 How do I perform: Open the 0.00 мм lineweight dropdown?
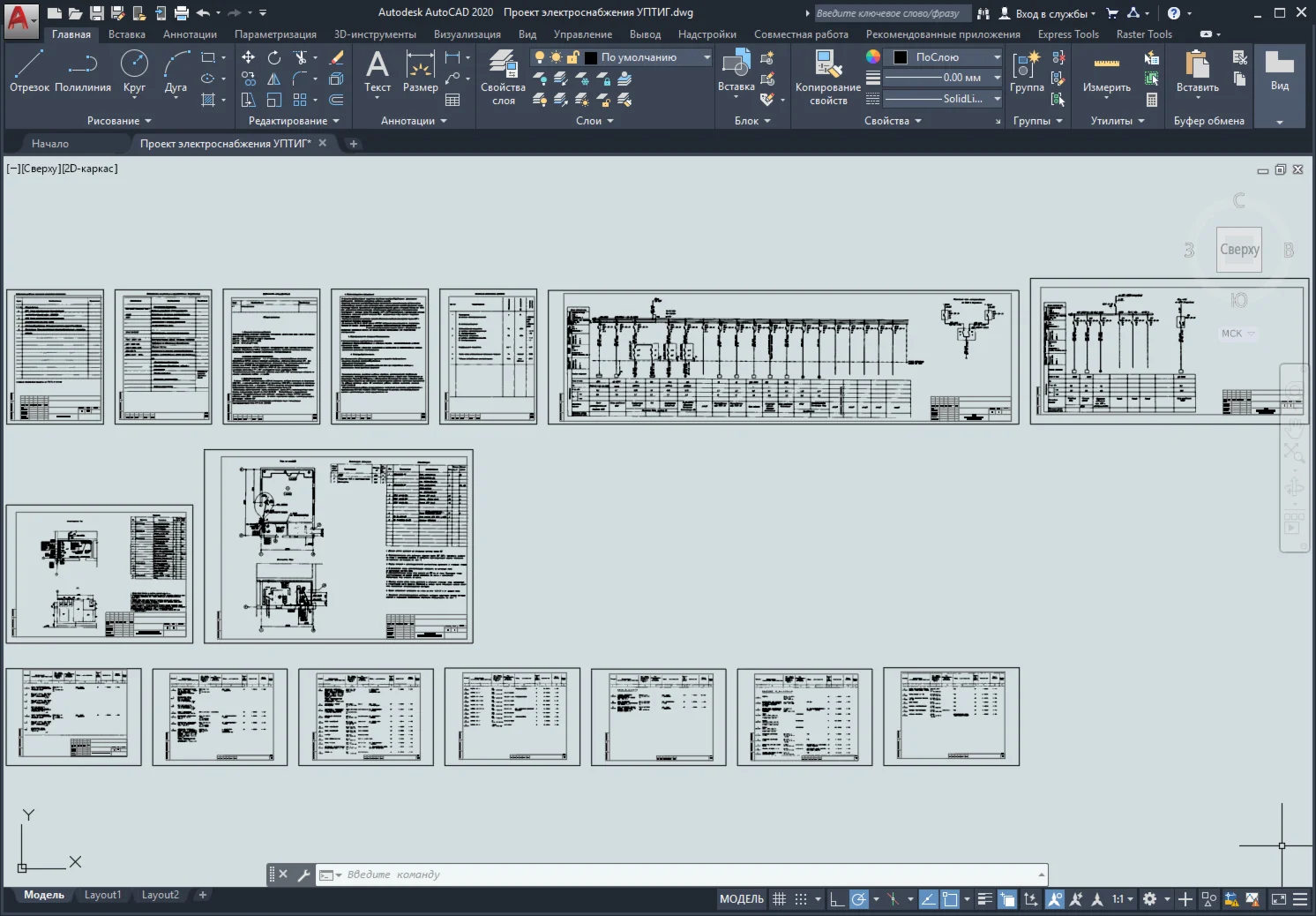coord(943,78)
